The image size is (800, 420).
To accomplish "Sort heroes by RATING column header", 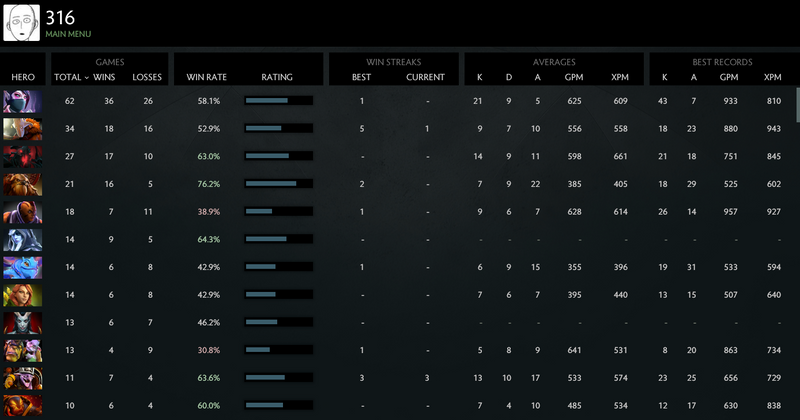I will pyautogui.click(x=277, y=77).
